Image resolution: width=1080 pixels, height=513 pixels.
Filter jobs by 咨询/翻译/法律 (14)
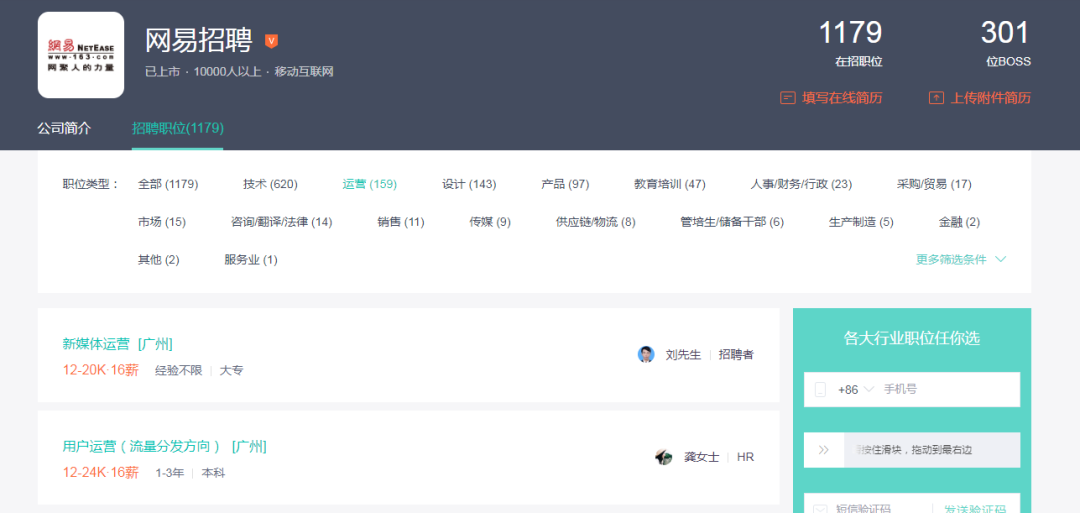282,222
